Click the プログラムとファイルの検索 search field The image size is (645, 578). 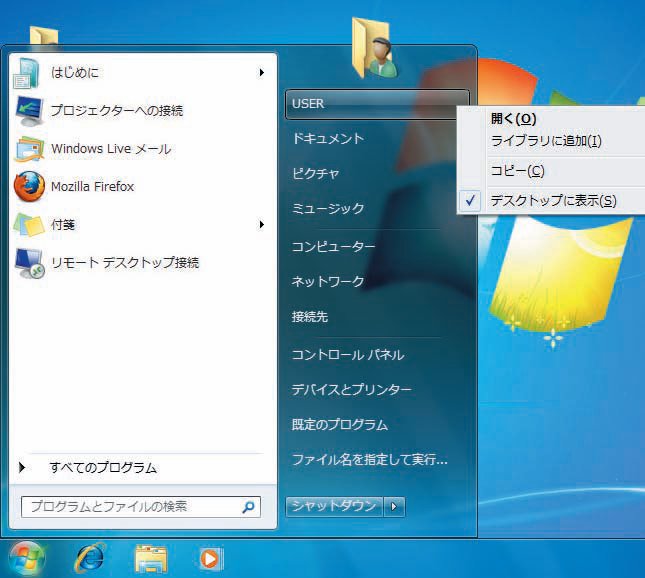tap(141, 507)
